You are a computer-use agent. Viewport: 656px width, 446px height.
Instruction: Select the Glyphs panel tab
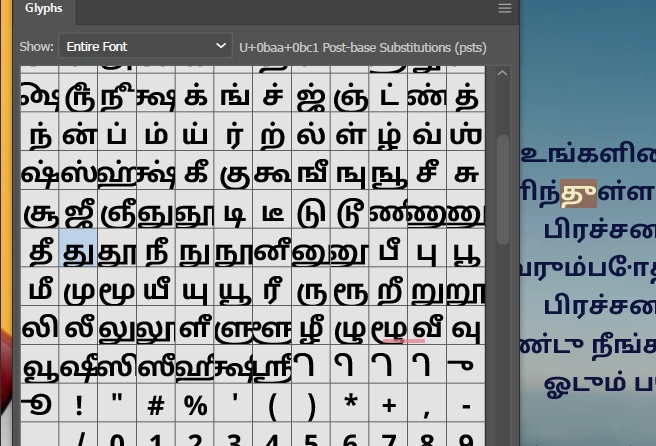tap(44, 8)
